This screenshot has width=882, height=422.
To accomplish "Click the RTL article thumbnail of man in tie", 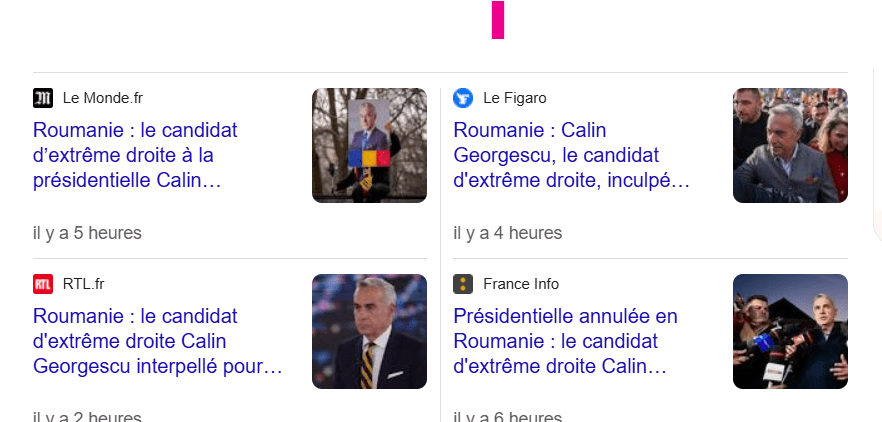I will coord(369,332).
